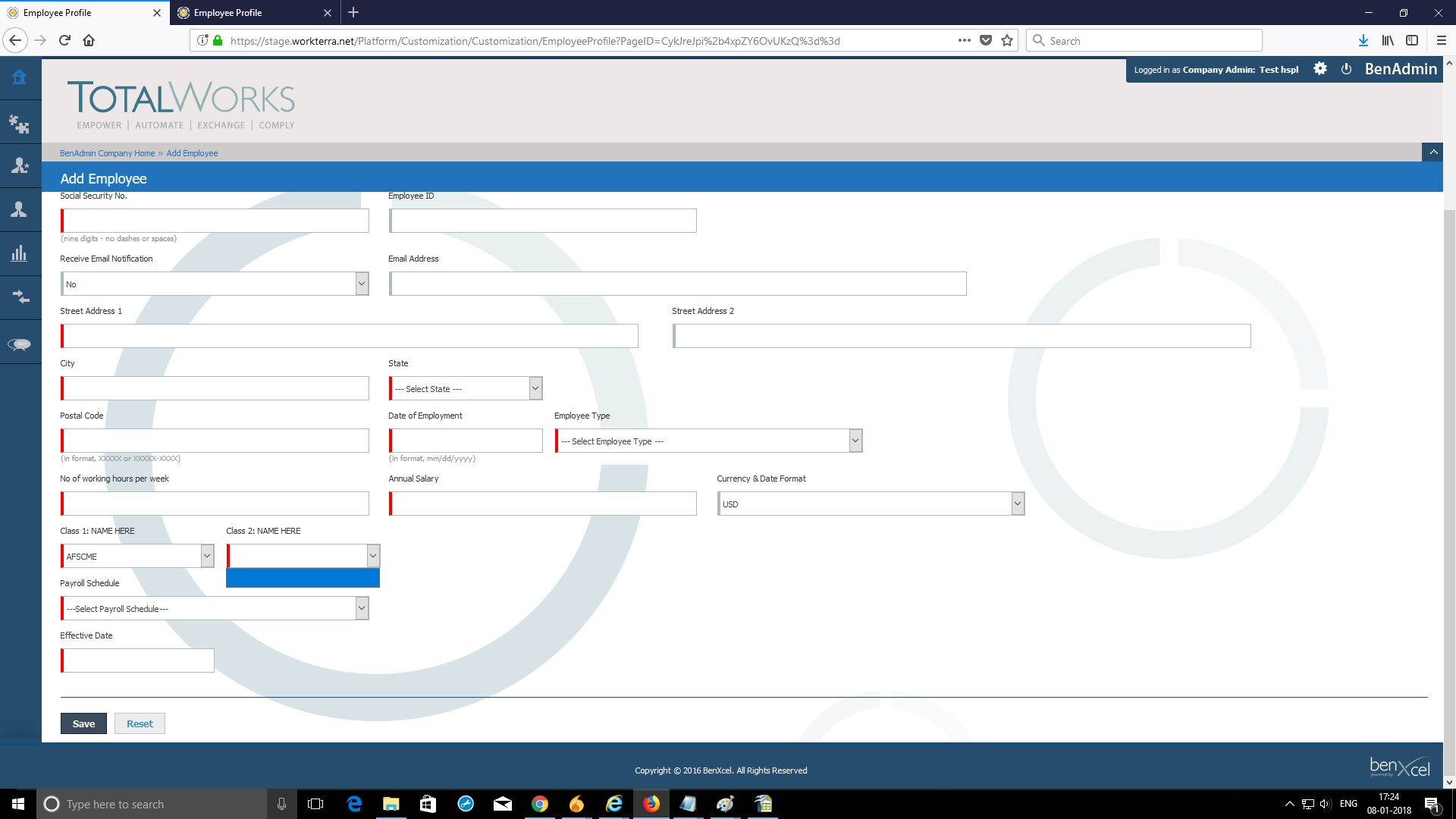Open the chat bubble sidebar icon
The width and height of the screenshot is (1456, 819).
tap(20, 344)
